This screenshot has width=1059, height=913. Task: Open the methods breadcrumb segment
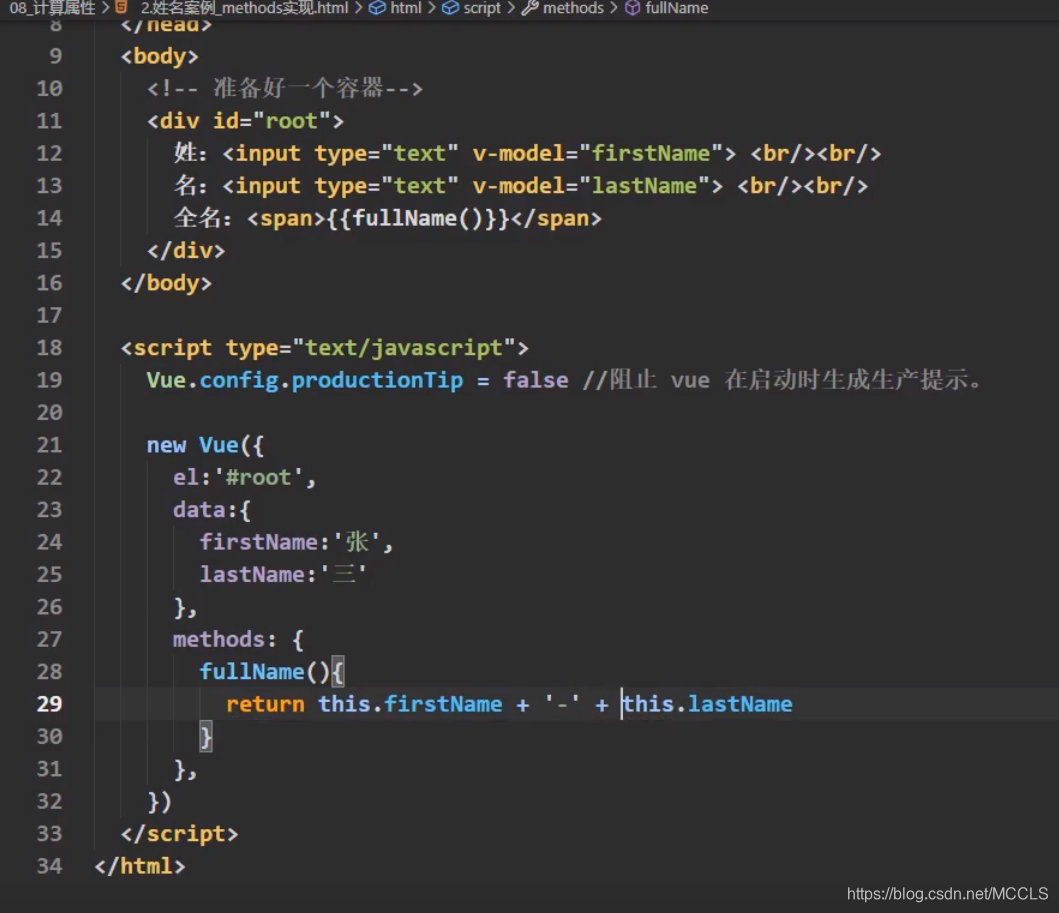pyautogui.click(x=573, y=8)
